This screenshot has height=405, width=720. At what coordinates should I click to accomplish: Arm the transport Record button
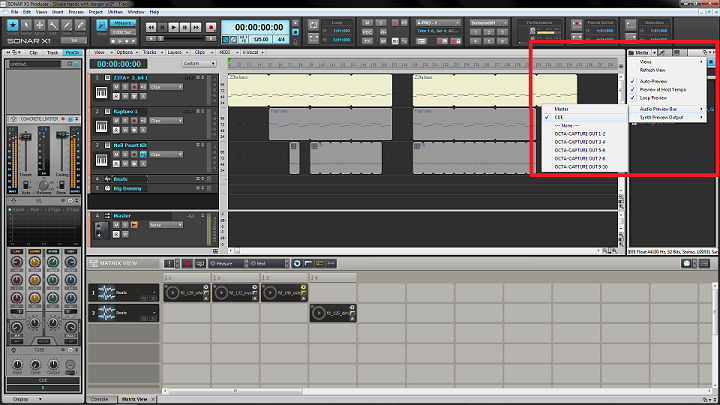(x=211, y=28)
